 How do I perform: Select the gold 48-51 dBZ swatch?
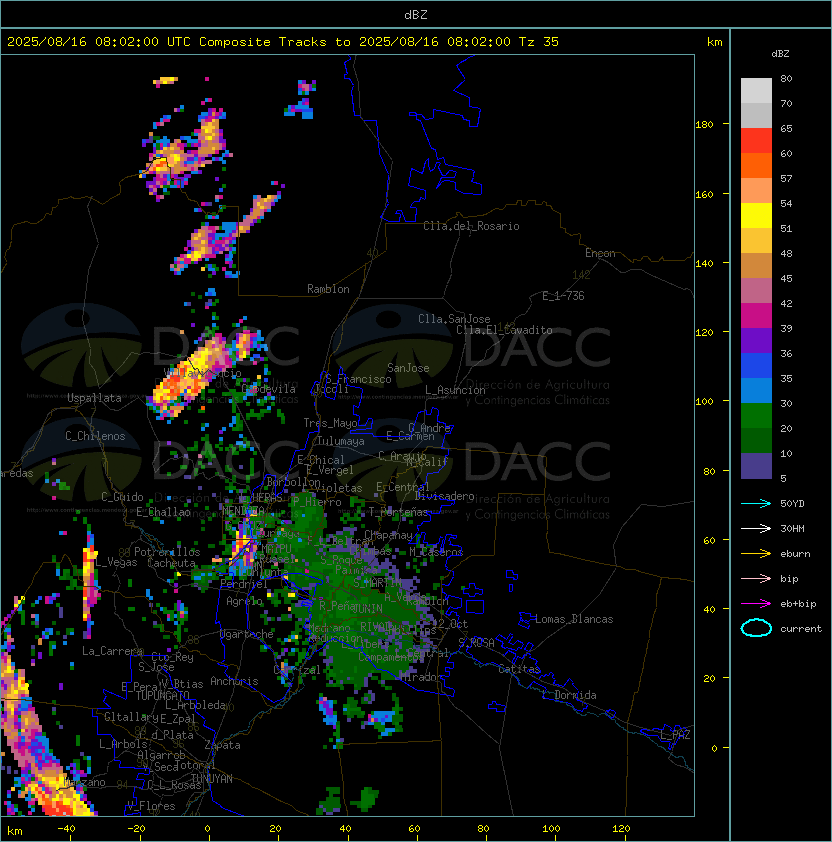click(x=756, y=241)
